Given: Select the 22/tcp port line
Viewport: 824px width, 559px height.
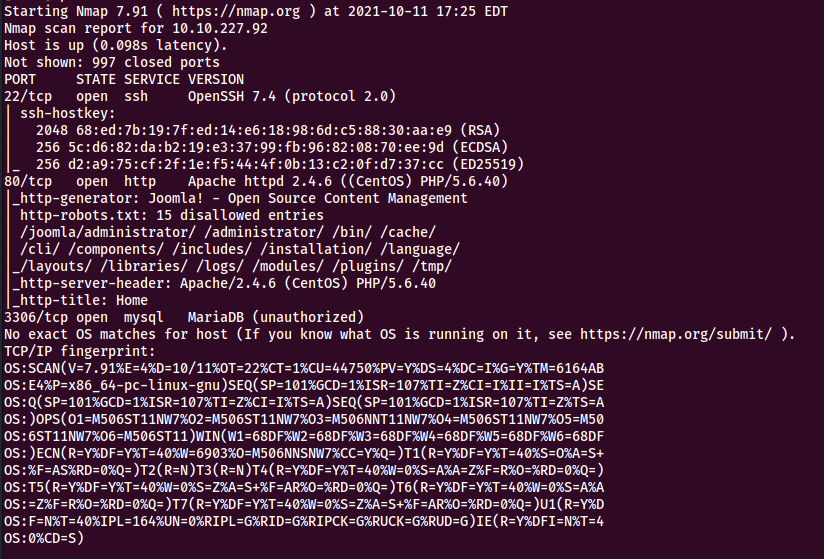Looking at the screenshot, I should tap(200, 97).
